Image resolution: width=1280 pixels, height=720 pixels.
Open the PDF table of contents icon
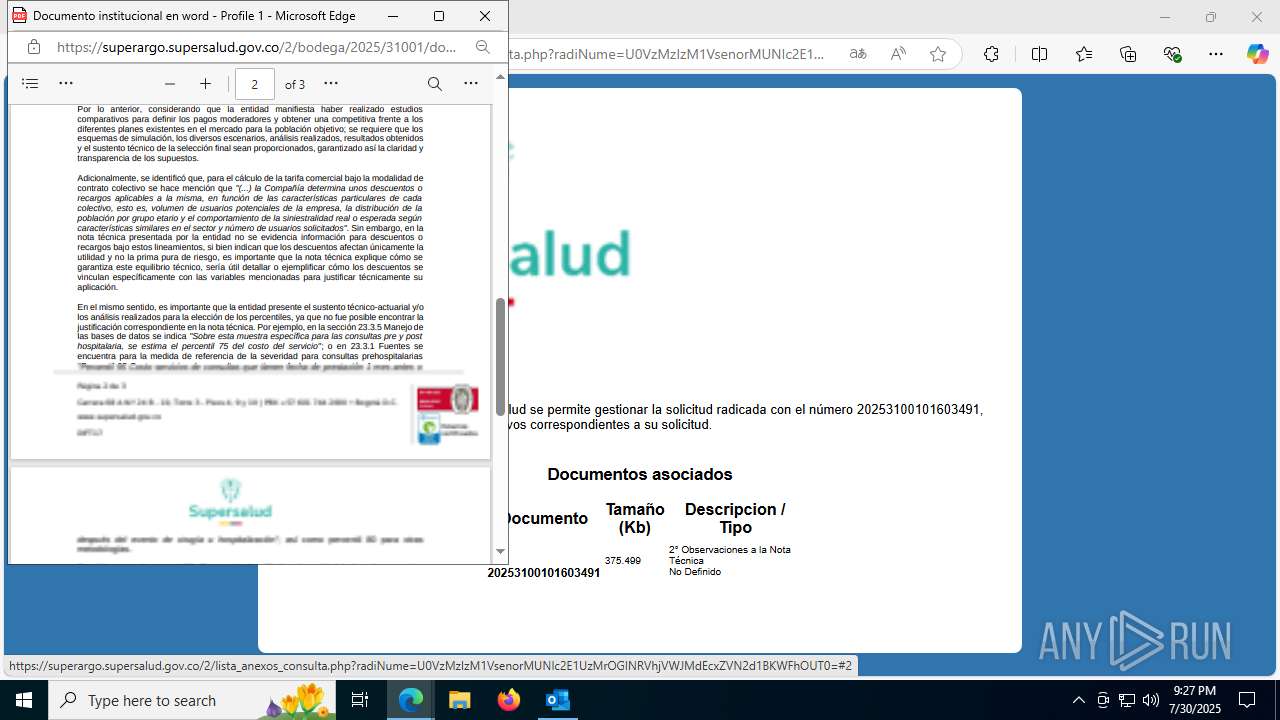click(30, 84)
